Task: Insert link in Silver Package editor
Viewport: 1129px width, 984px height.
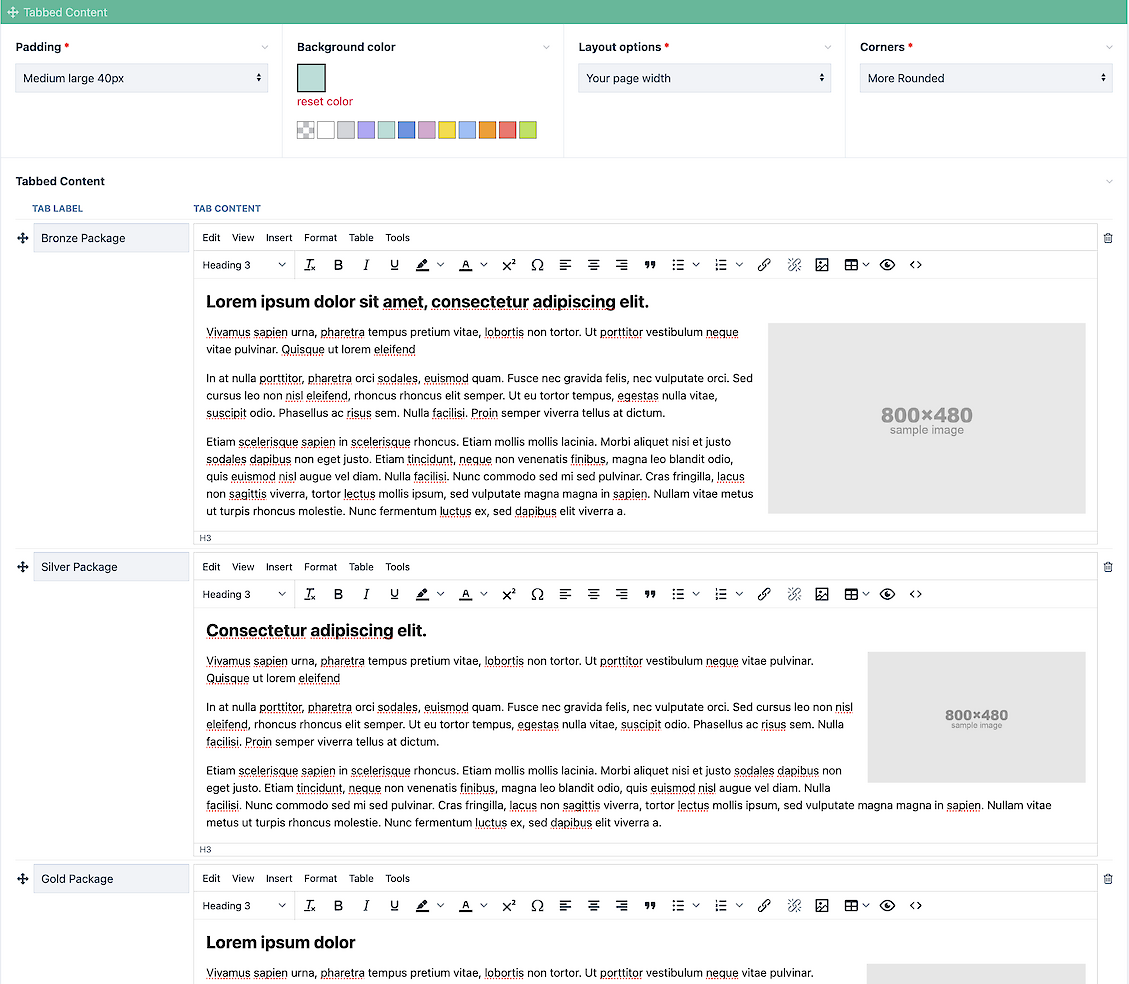Action: tap(764, 594)
